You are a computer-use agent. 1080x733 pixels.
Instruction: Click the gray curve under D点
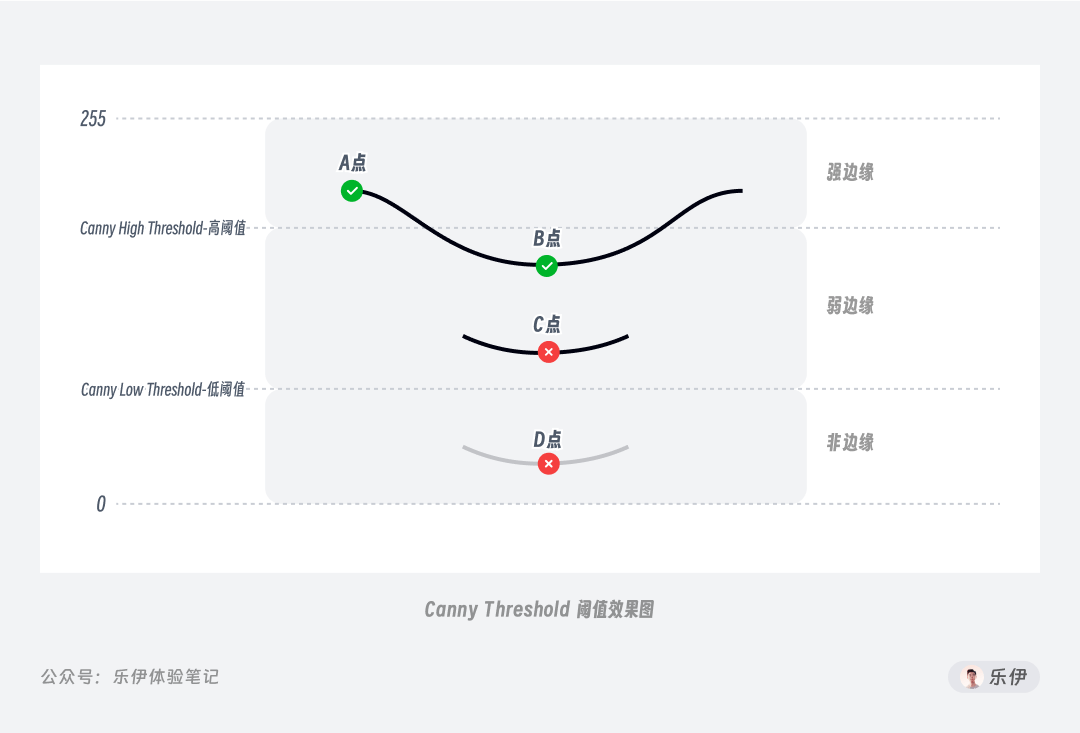coord(546,456)
